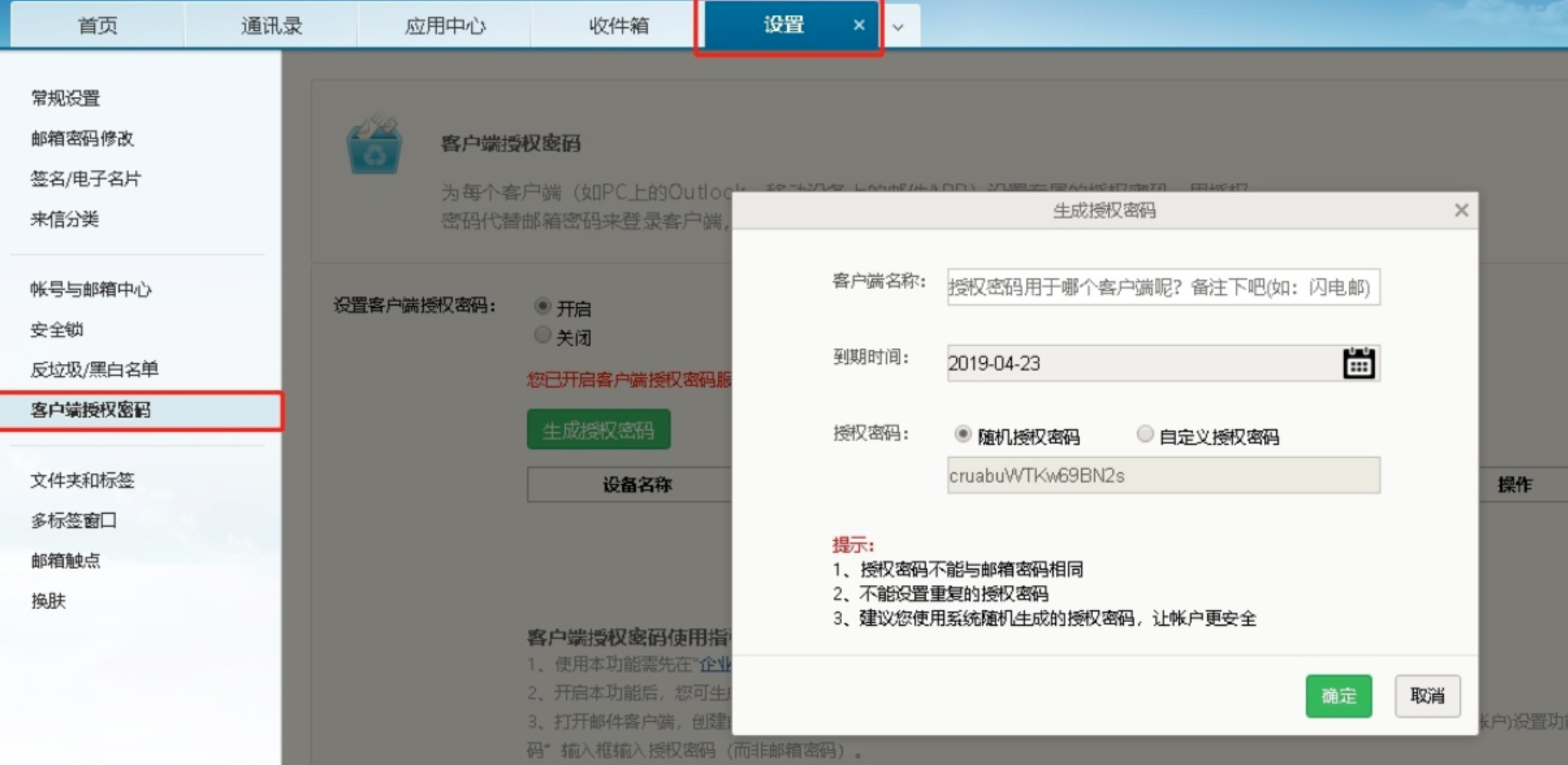Click the 设备名称 table column header
This screenshot has width=1568, height=765.
click(637, 485)
